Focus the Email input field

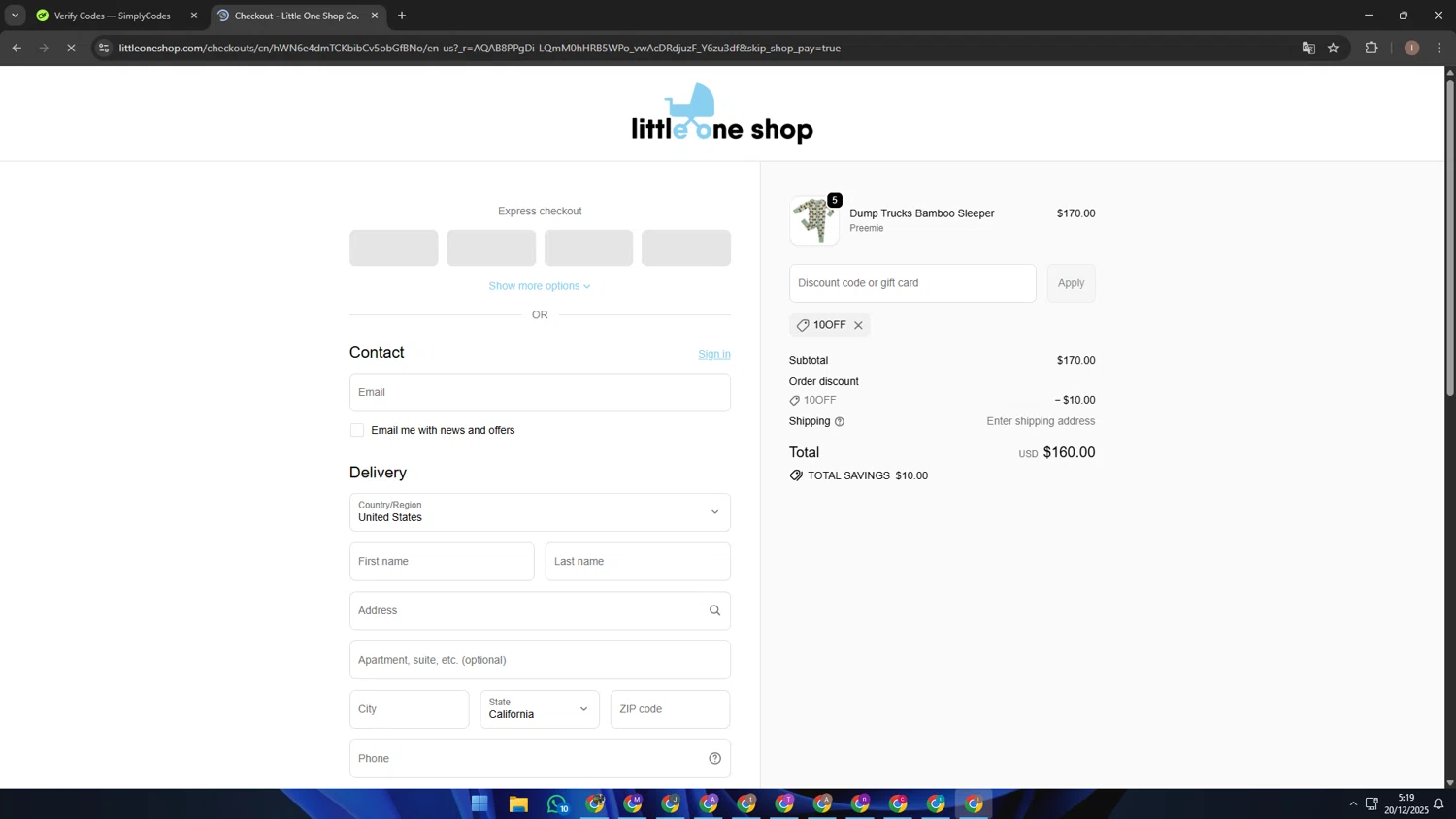[540, 392]
